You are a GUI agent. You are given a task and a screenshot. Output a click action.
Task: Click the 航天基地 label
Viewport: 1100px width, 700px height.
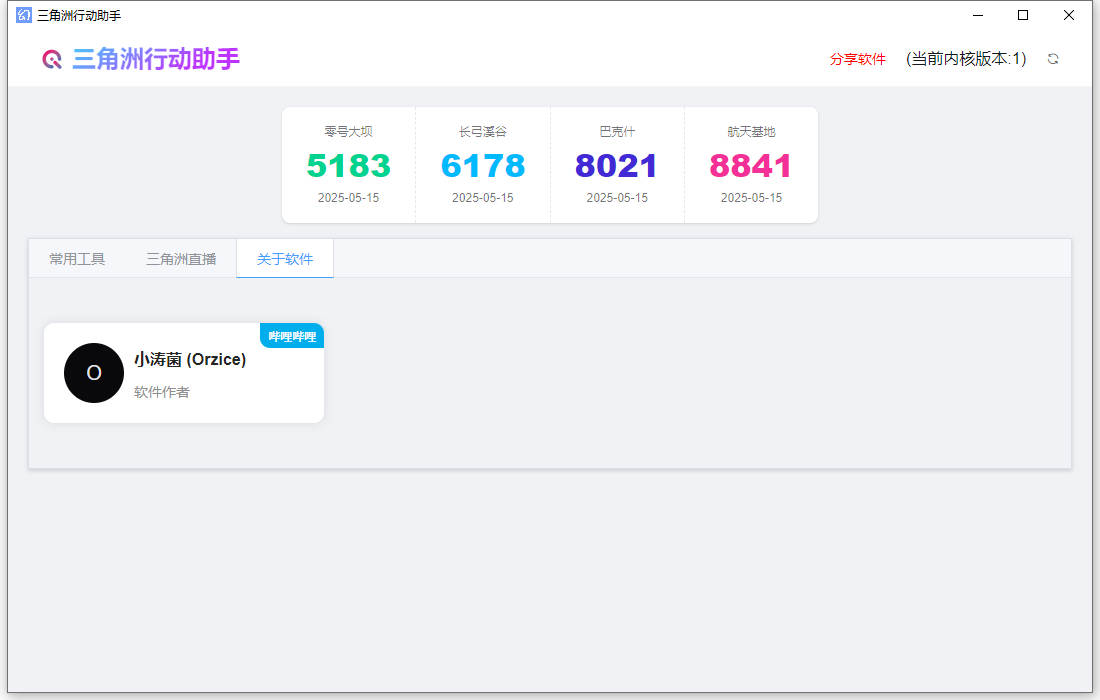[751, 131]
